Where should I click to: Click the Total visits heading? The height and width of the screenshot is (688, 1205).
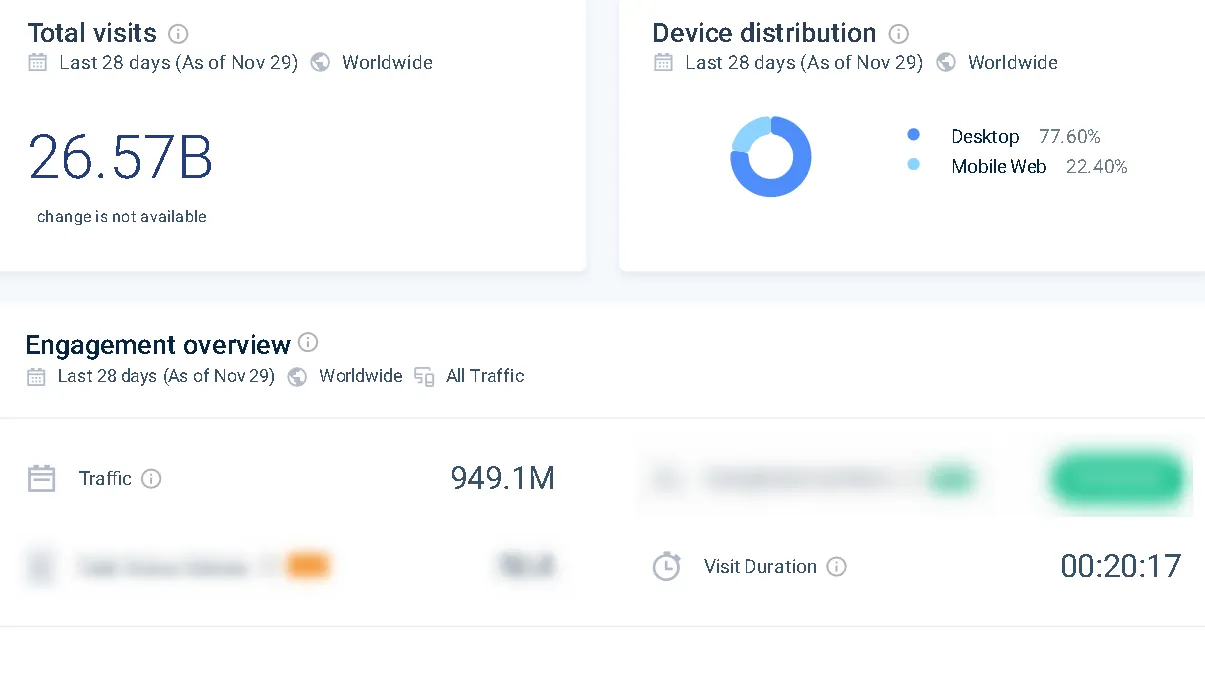(x=92, y=33)
